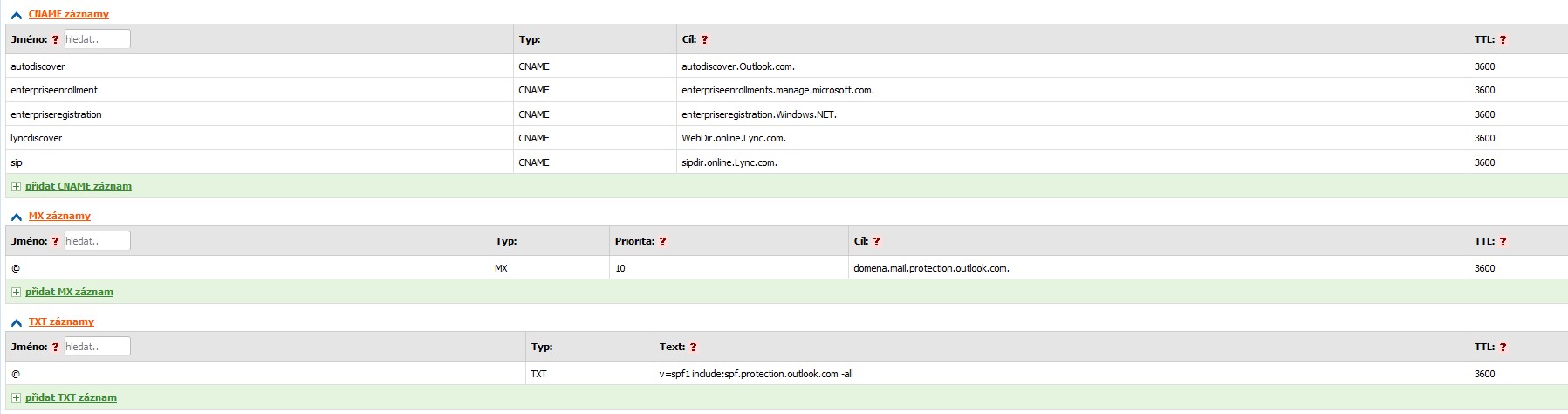Collapse the MX záznamy section arrow
The width and height of the screenshot is (1568, 414).
point(16,217)
